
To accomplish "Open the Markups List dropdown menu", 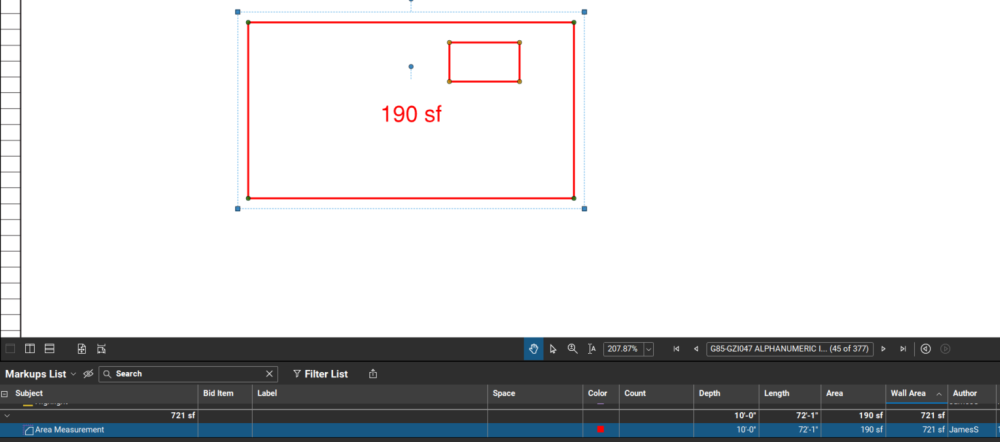I will click(41, 374).
